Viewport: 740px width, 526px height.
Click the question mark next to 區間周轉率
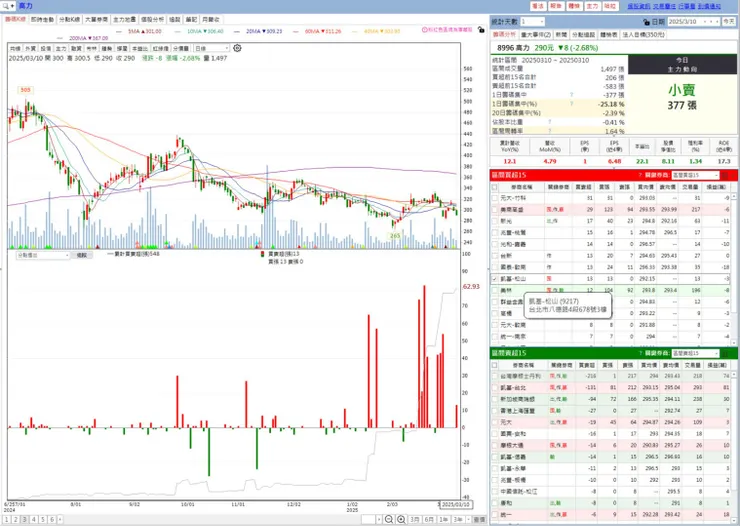pyautogui.click(x=549, y=131)
